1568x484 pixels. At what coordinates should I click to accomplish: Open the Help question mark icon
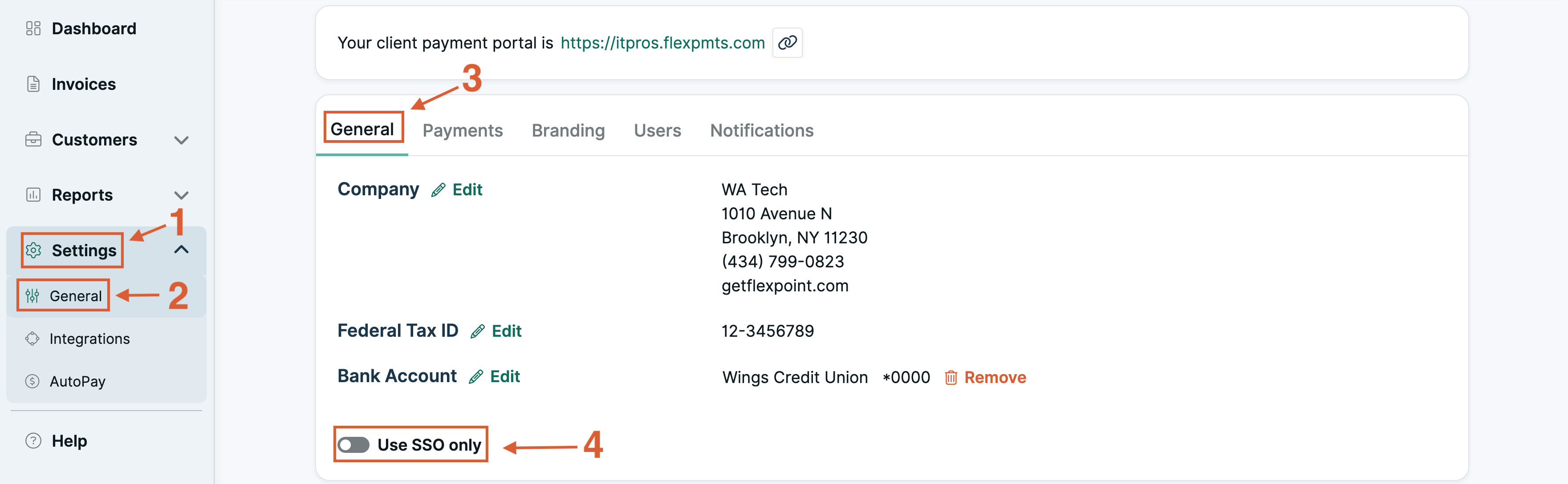(33, 440)
